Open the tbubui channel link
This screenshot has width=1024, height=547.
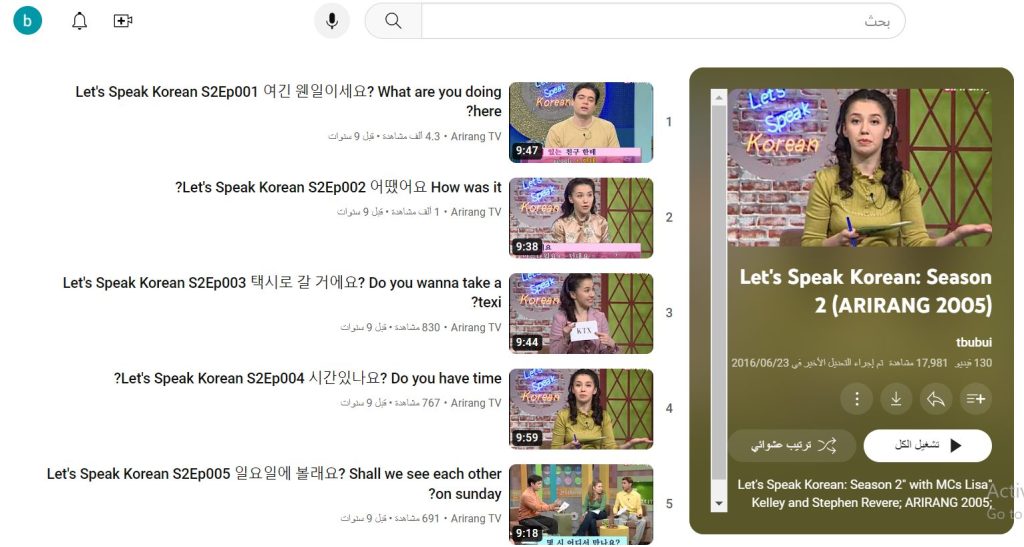(973, 342)
